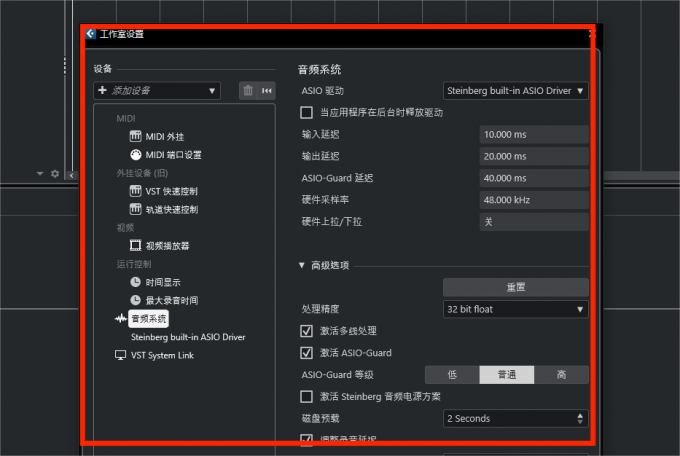The height and width of the screenshot is (456, 680).
Task: Click the MIDI 外挂 keyboard icon
Action: [136, 136]
